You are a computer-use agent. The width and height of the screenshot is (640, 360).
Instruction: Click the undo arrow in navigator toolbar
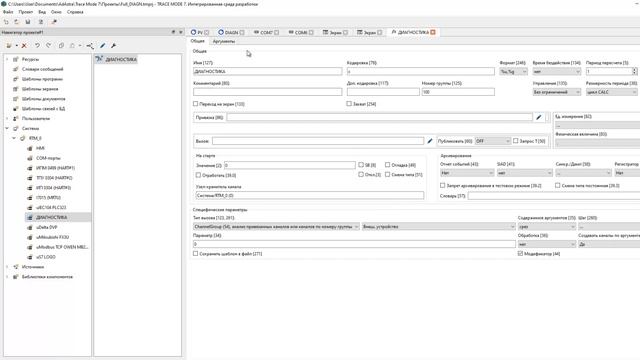coord(37,46)
